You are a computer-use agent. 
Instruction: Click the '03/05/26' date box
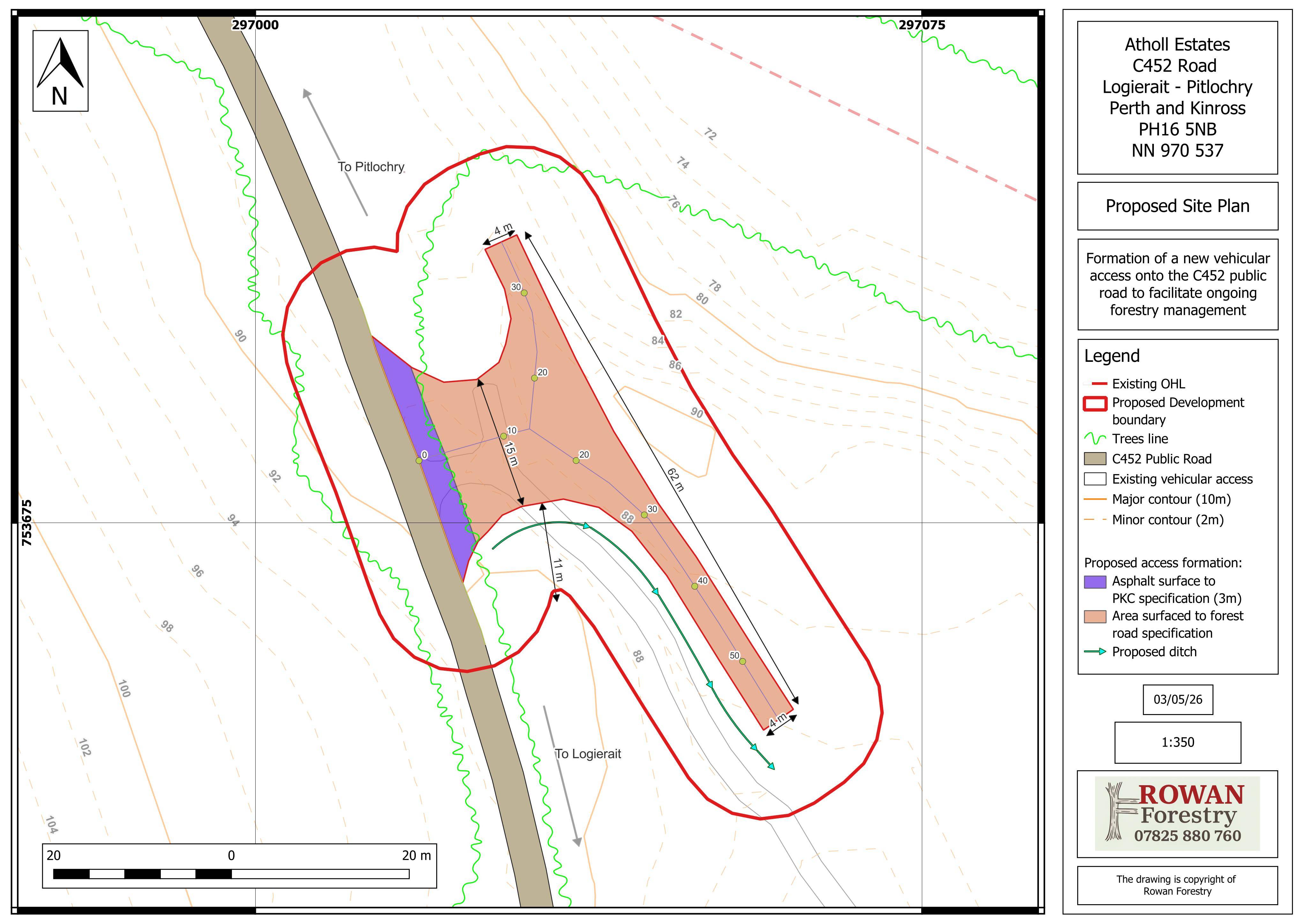(1177, 700)
